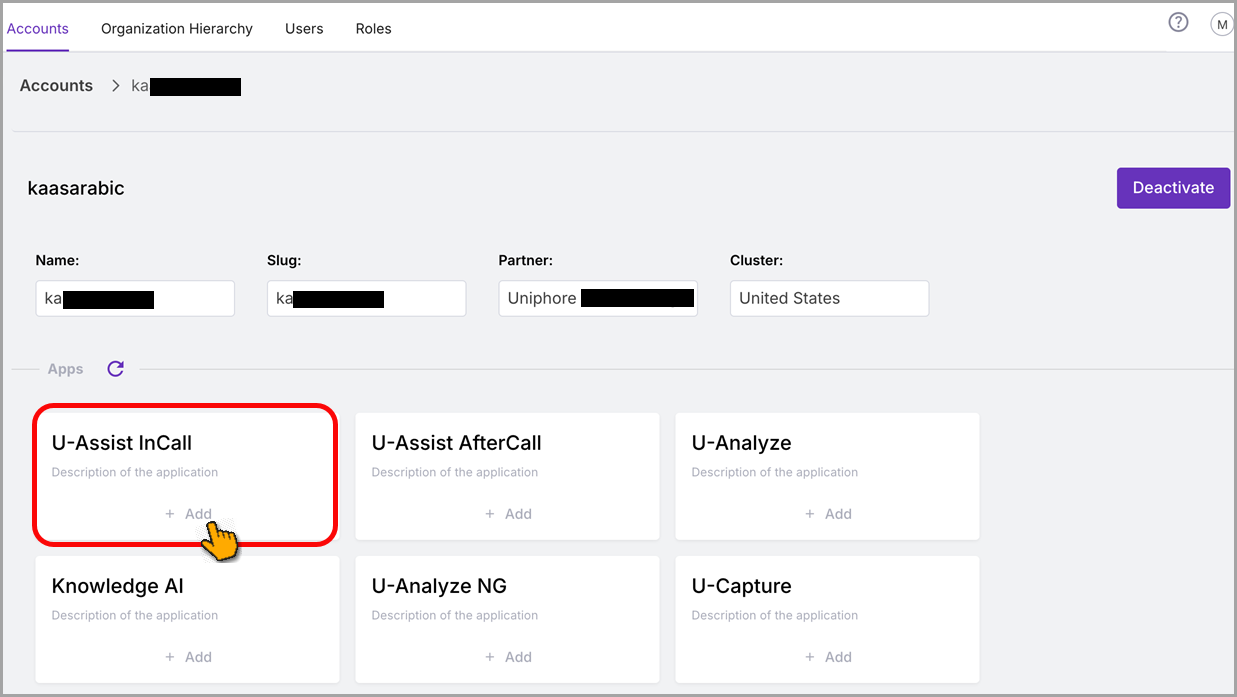Click the Name input field
The image size is (1237, 697).
pos(135,298)
